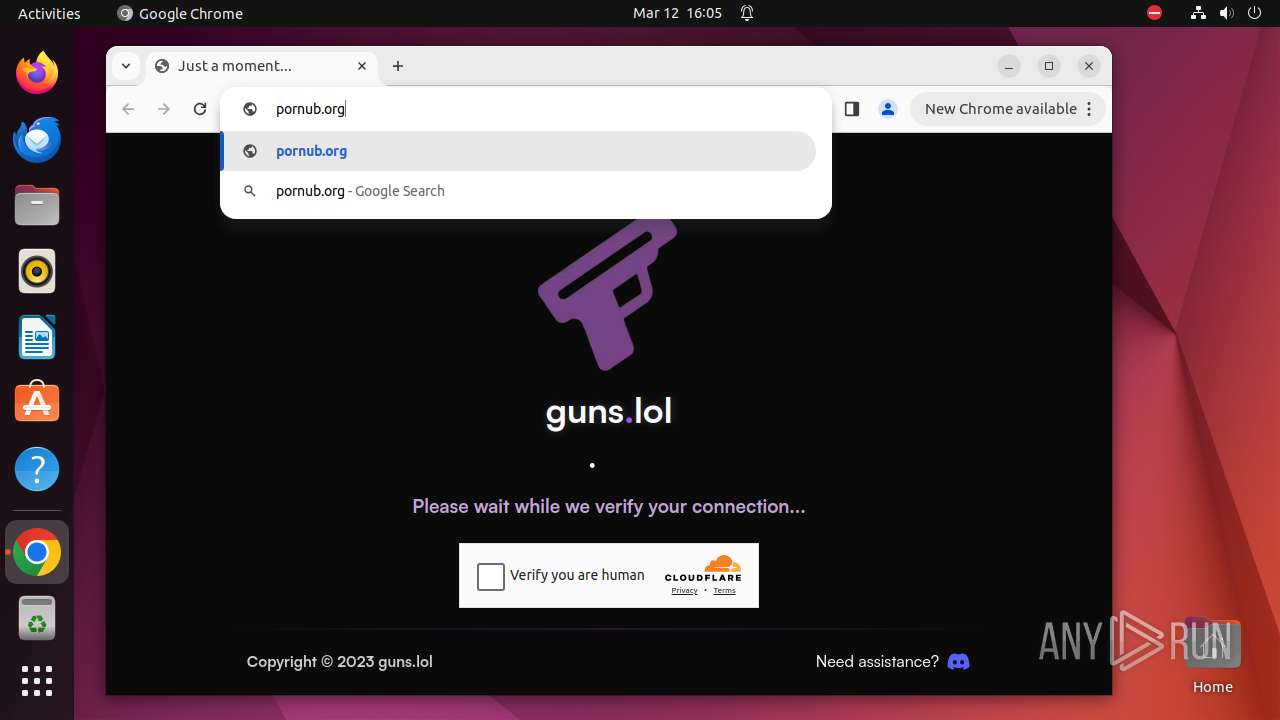This screenshot has height=720, width=1280.
Task: Click the Copyright © 2023 guns.lol text
Action: click(340, 661)
